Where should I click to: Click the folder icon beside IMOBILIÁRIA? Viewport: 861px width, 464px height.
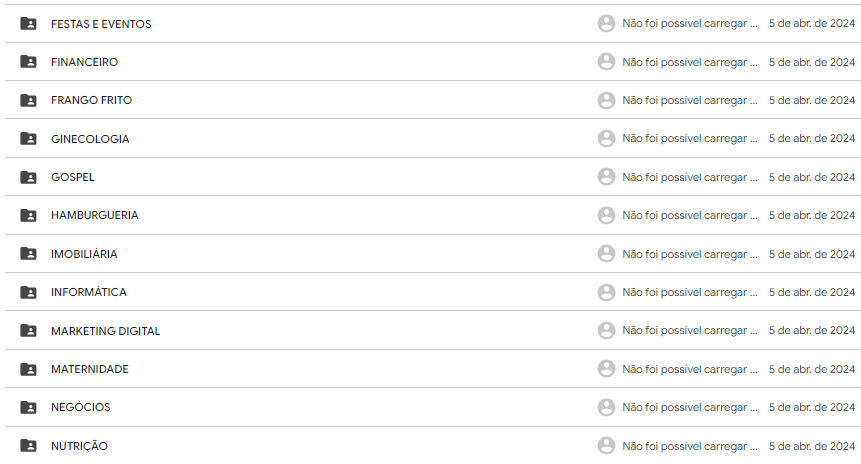(28, 254)
